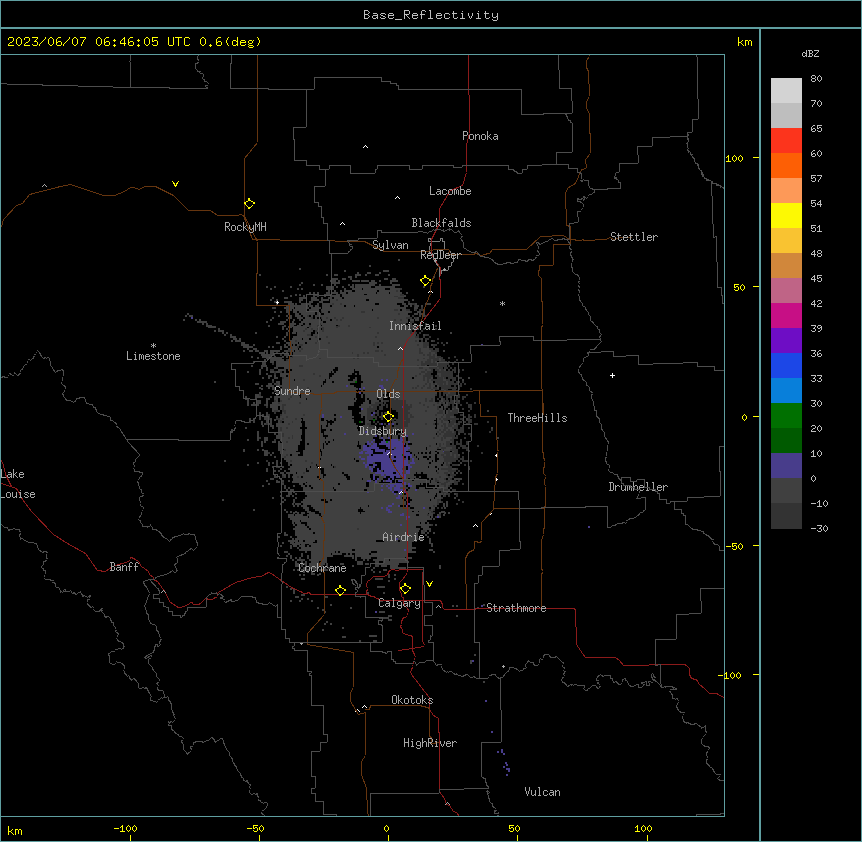Click the 30 dBZ green legend swatch
Screen dimensions: 862x842
click(x=786, y=416)
